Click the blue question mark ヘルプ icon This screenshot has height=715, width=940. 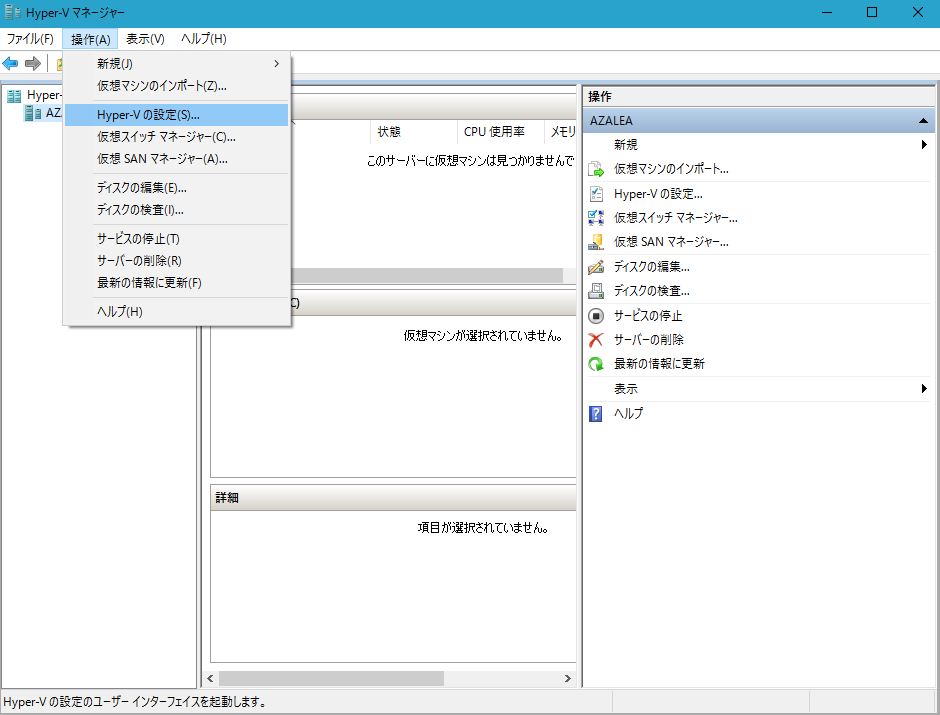(596, 414)
